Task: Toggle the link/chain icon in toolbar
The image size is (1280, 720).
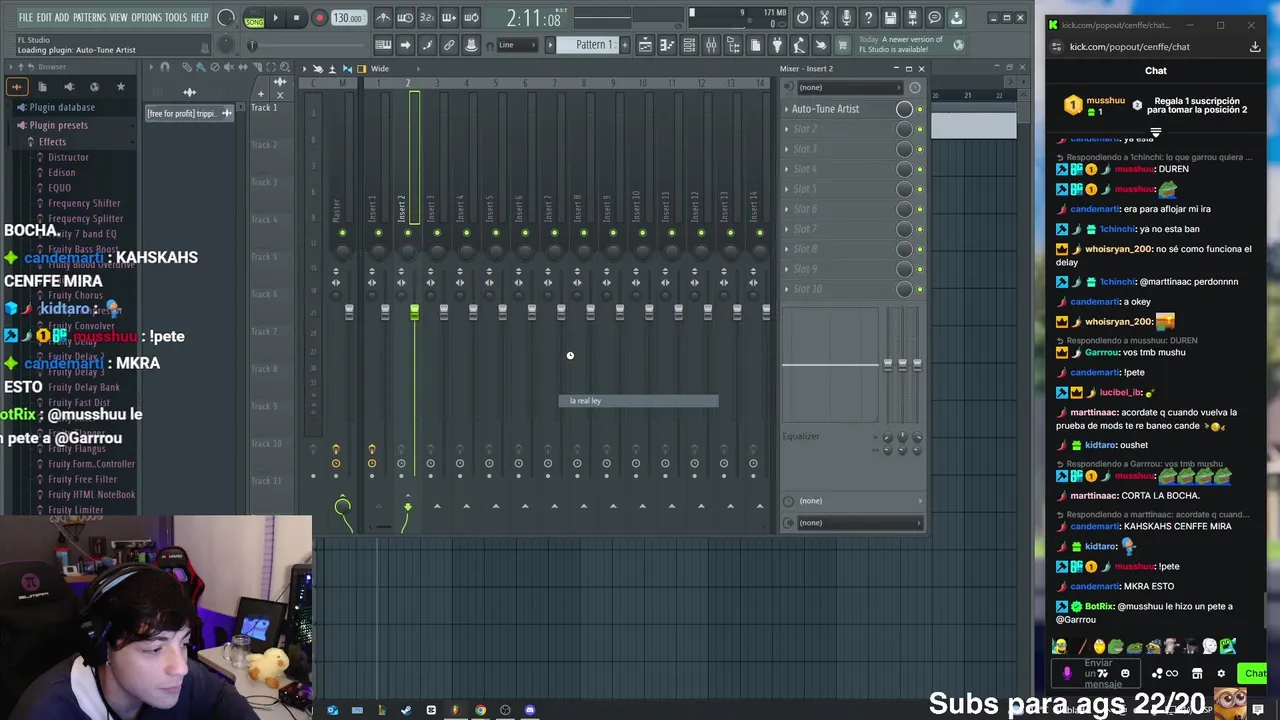Action: 449,45
